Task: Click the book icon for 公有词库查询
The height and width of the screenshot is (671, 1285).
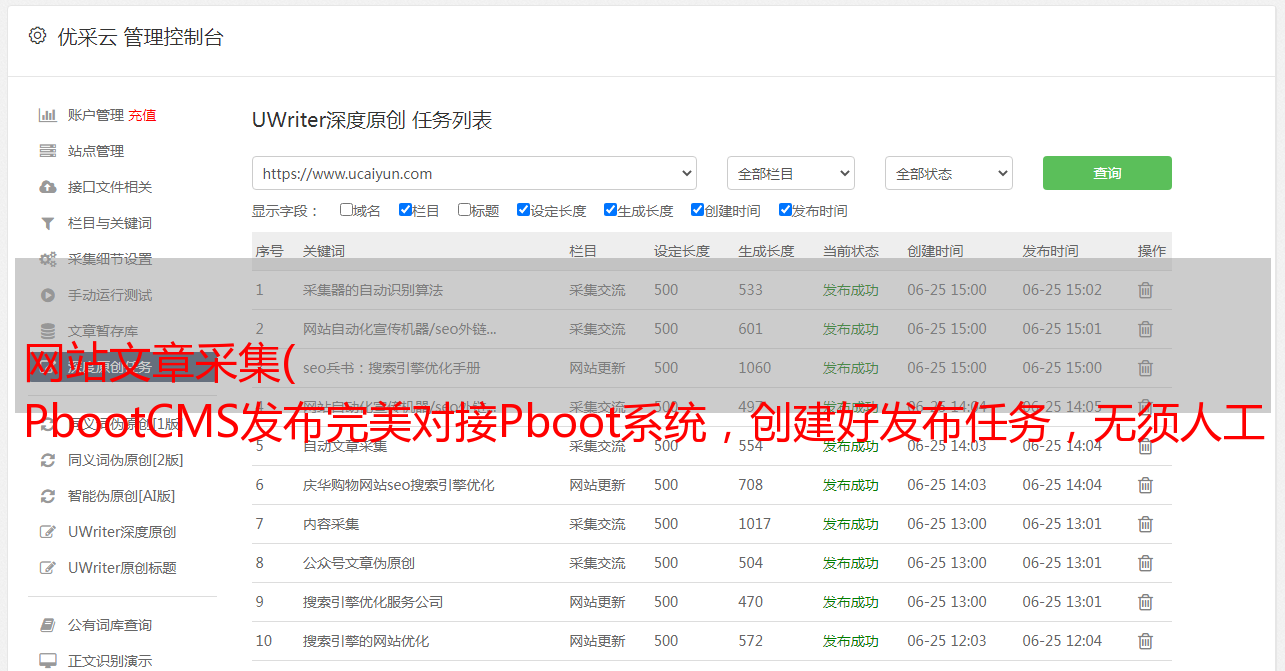Action: pos(47,625)
